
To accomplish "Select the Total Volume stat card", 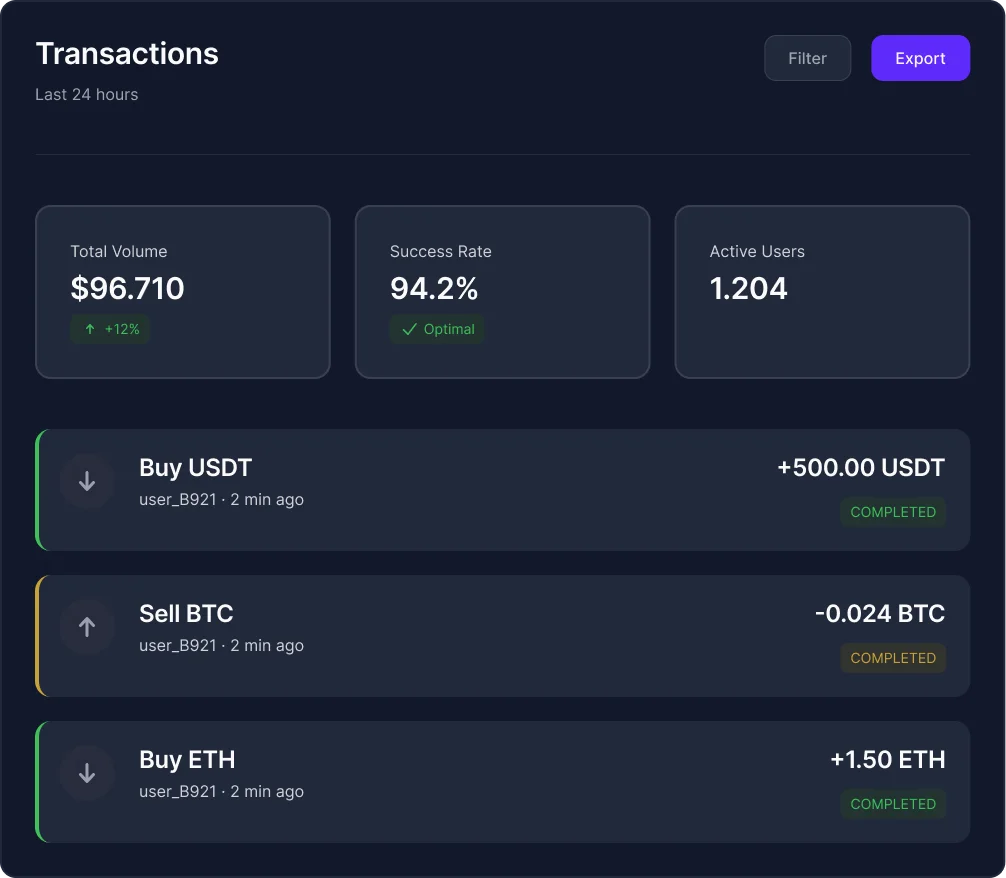I will pos(182,292).
